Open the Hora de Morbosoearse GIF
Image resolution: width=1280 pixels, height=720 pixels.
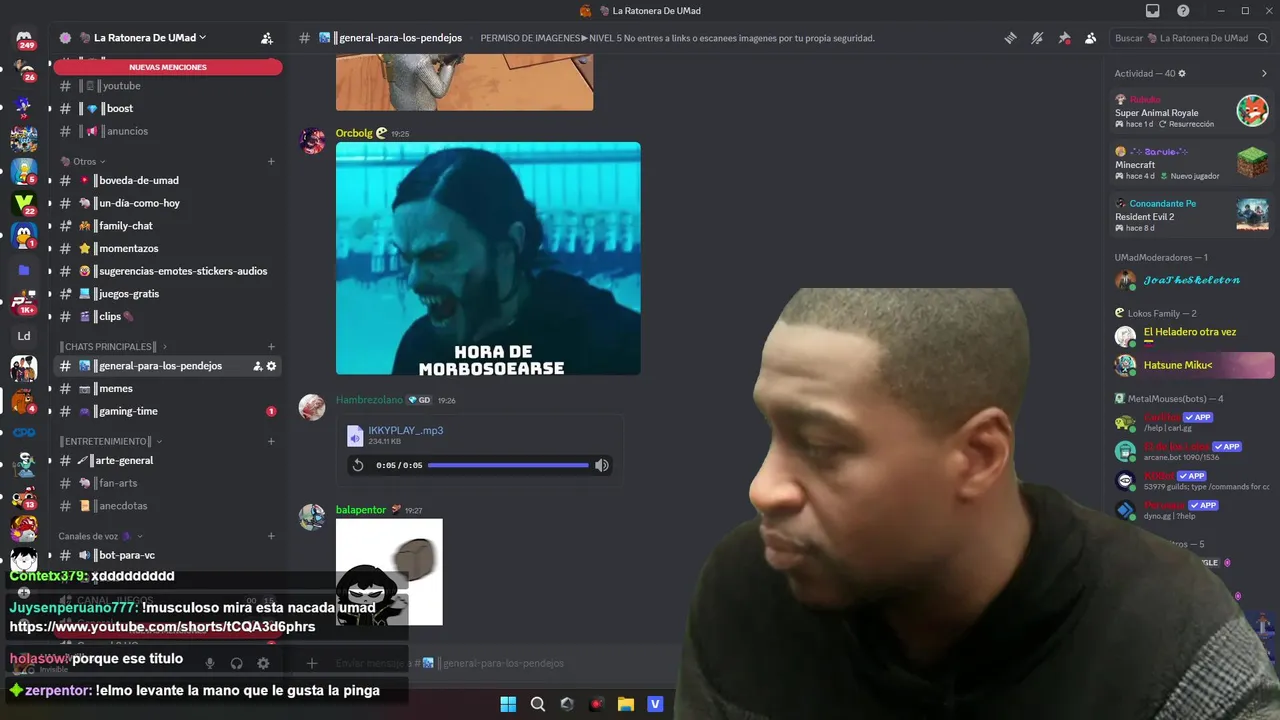coord(488,258)
